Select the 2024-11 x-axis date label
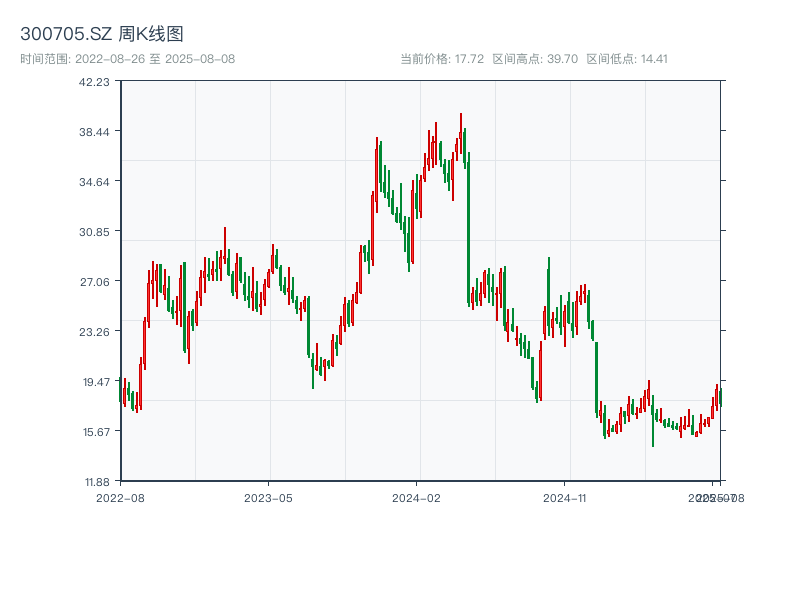800x600 pixels. (x=564, y=497)
